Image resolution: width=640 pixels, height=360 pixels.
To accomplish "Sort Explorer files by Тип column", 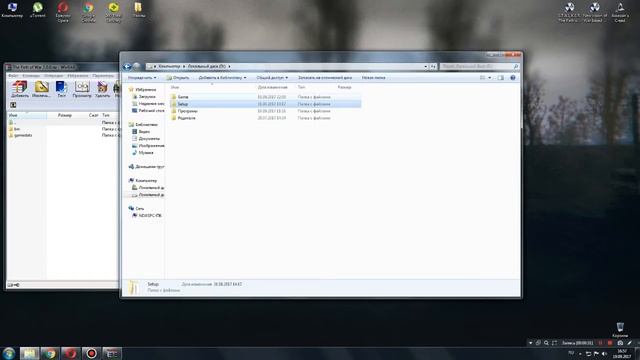I will (x=301, y=87).
